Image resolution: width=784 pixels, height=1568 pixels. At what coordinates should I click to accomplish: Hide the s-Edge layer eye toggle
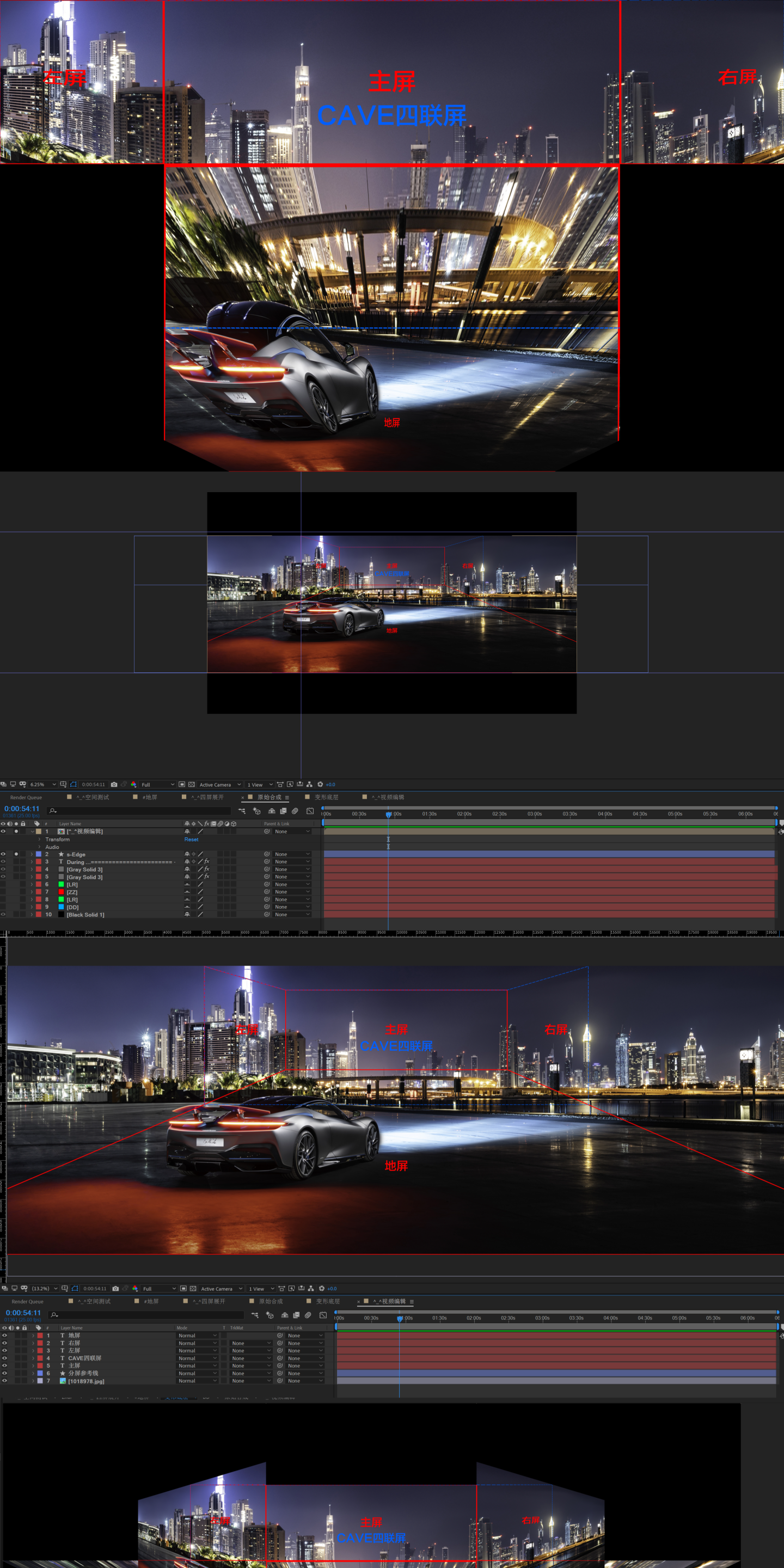(x=3, y=854)
